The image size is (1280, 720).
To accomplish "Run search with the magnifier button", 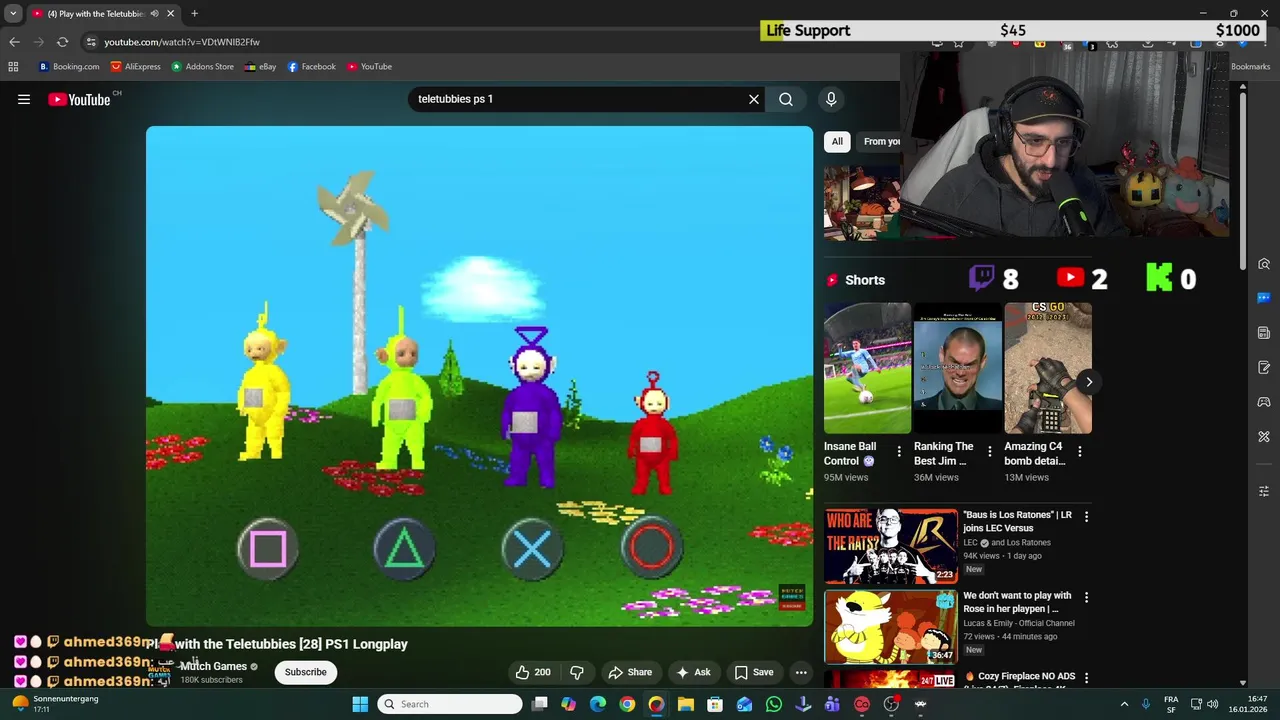I will coord(786,99).
